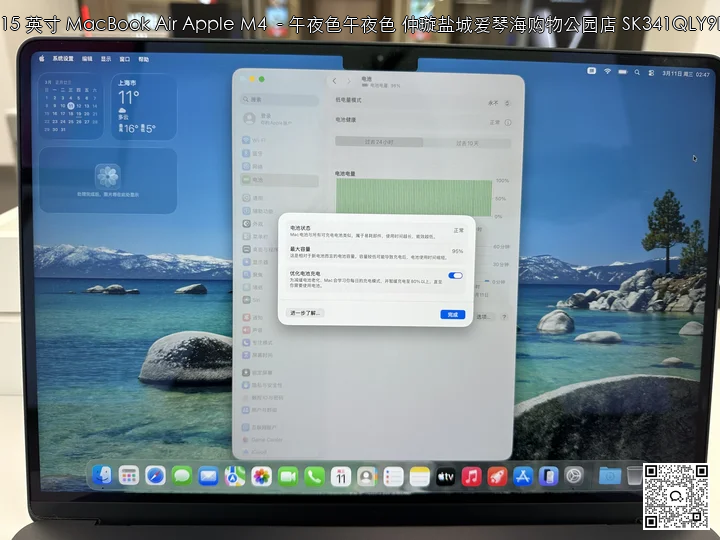This screenshot has height=540, width=720.
Task: Open the red rocket app in Dock
Action: click(x=497, y=477)
